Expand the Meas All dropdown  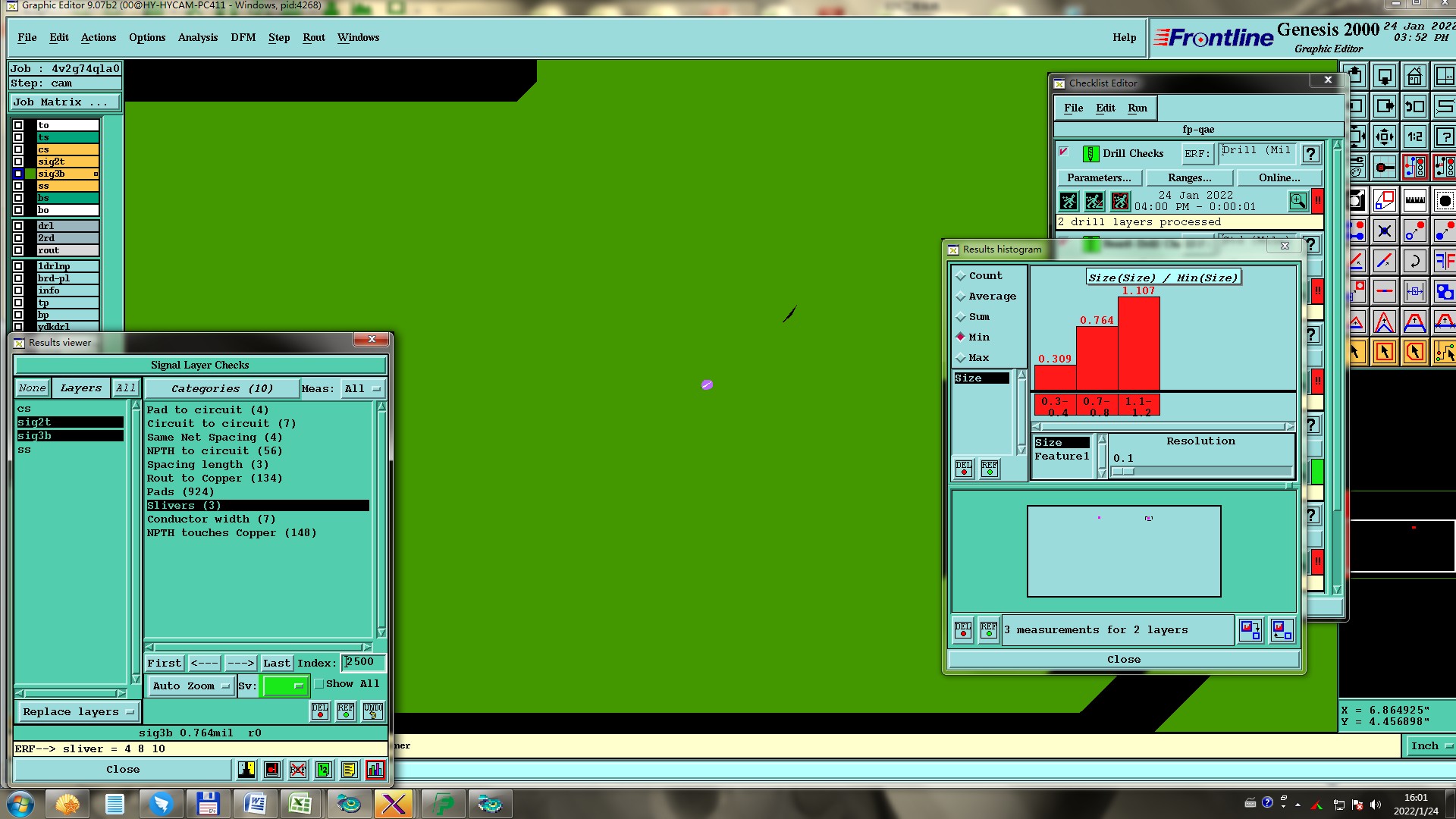(362, 389)
